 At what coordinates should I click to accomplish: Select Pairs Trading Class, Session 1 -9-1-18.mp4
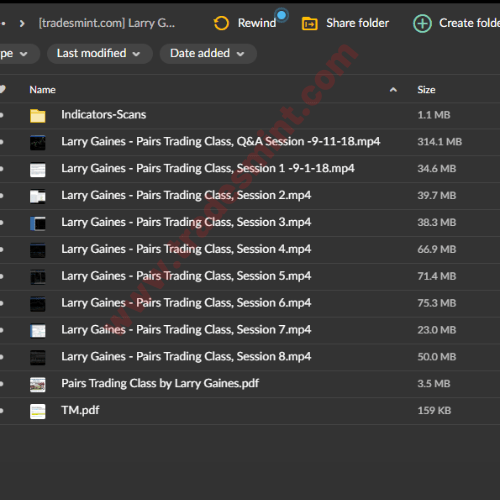coord(208,168)
